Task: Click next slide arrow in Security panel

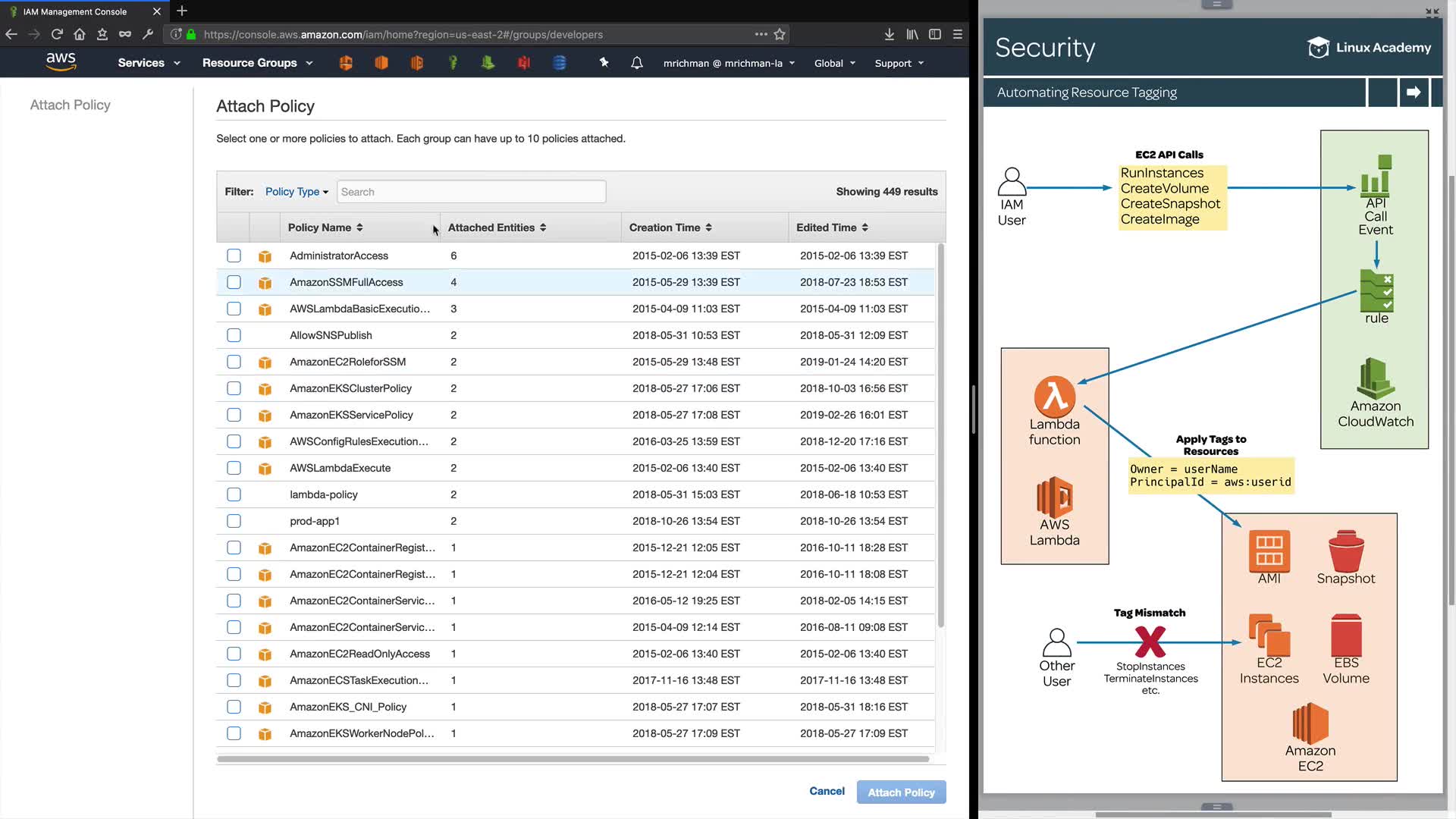Action: point(1413,93)
